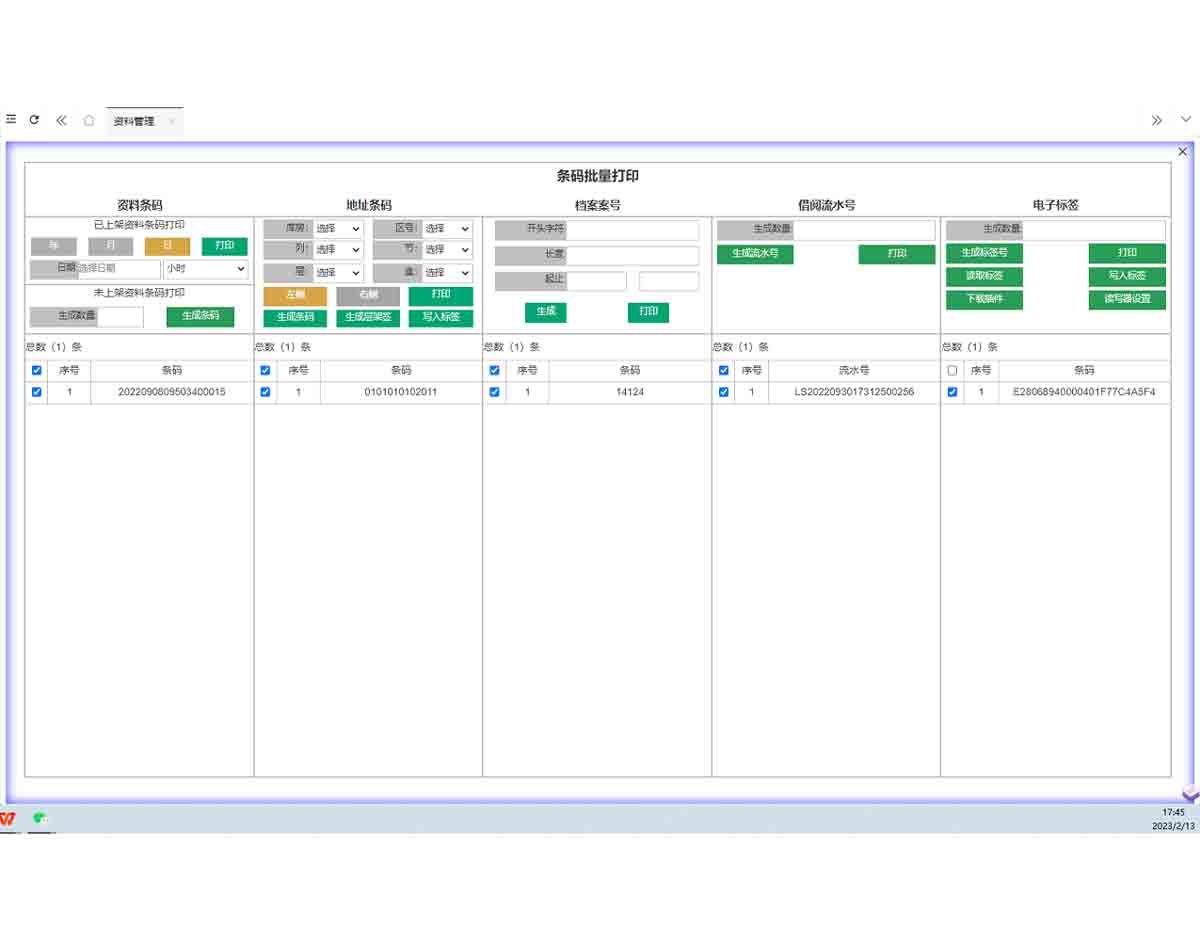Switch to the 资料管理 tab
1200x941 pixels.
tap(134, 121)
